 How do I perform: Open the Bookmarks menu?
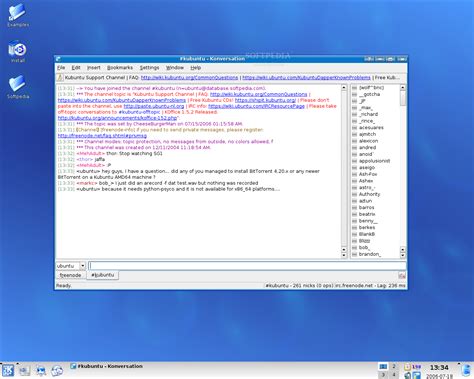pos(120,68)
